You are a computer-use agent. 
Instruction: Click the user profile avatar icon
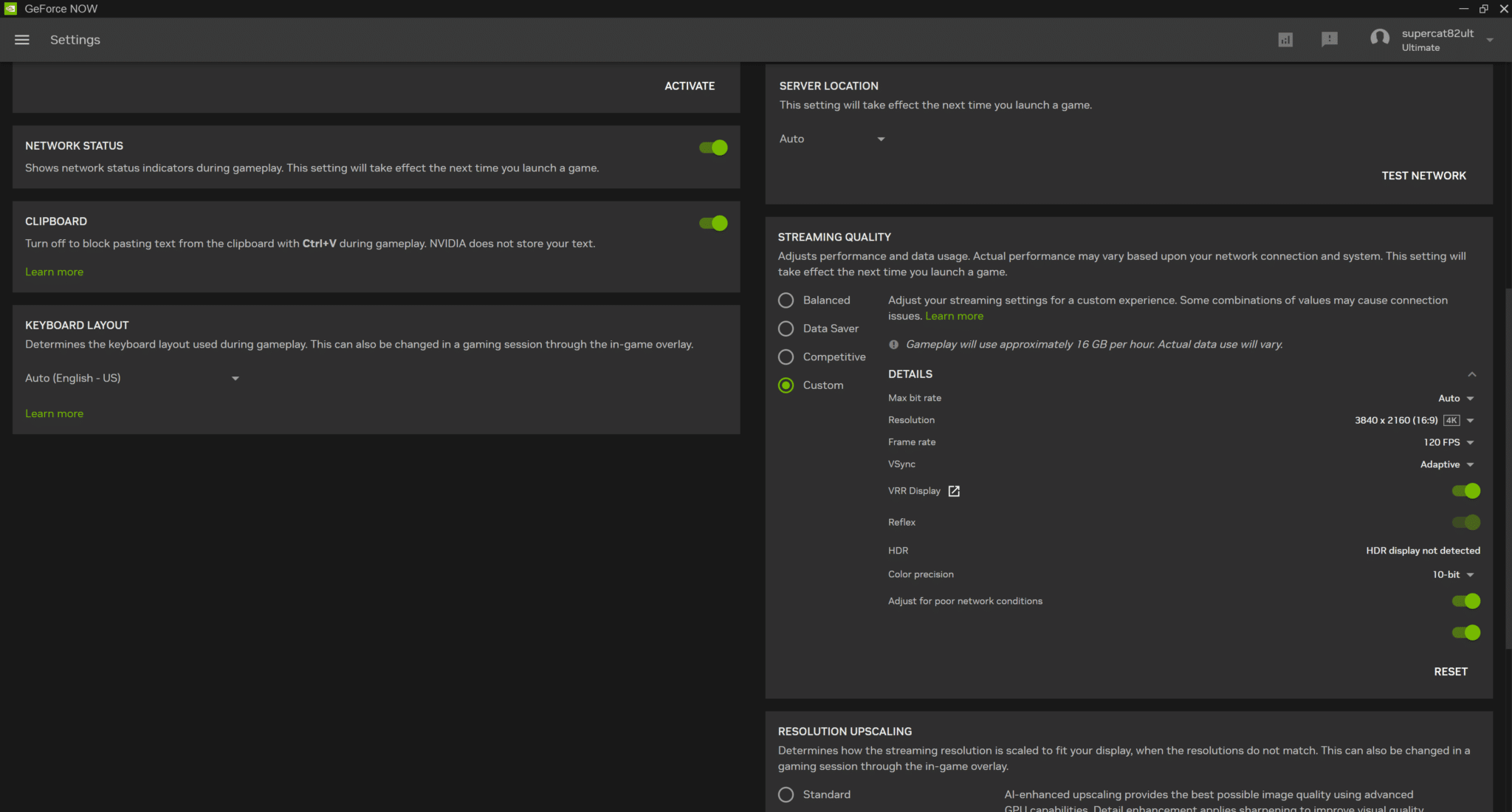(x=1380, y=40)
